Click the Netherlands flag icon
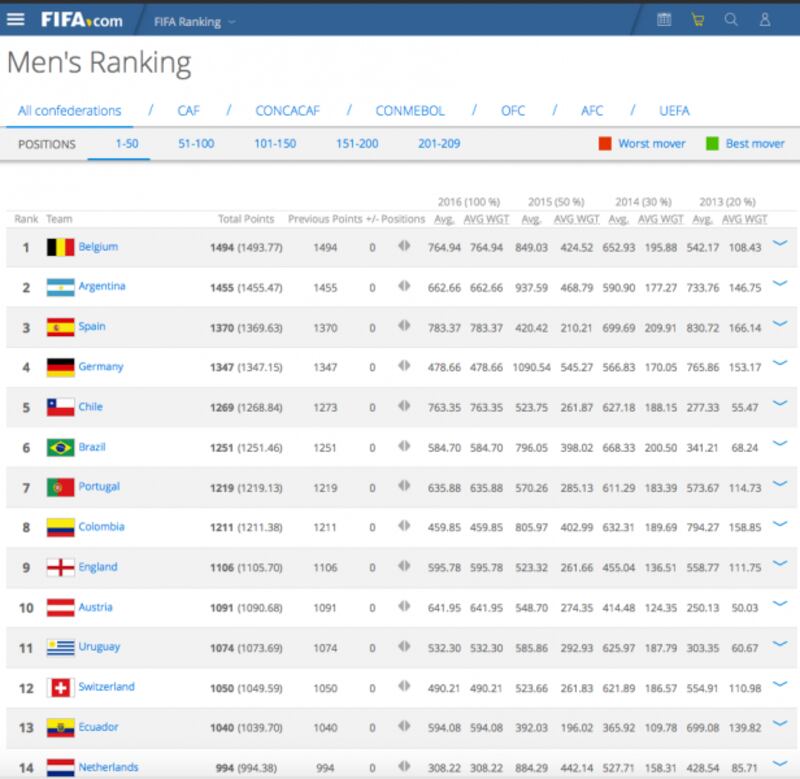The width and height of the screenshot is (800, 779). pyautogui.click(x=60, y=767)
